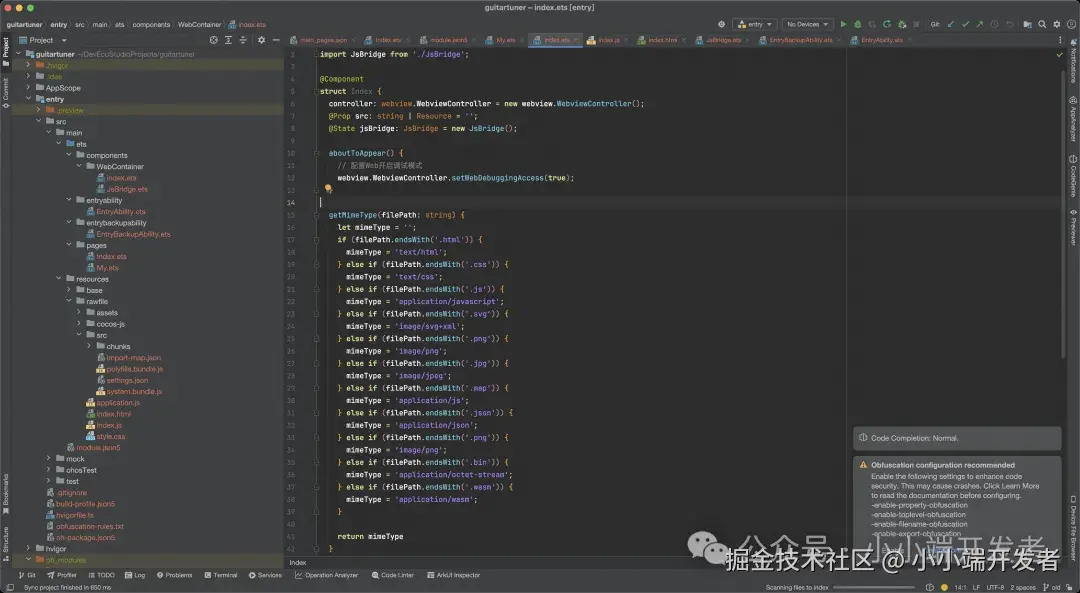1080x593 pixels.
Task: Open the Project view selector dropdown
Action: 43,40
